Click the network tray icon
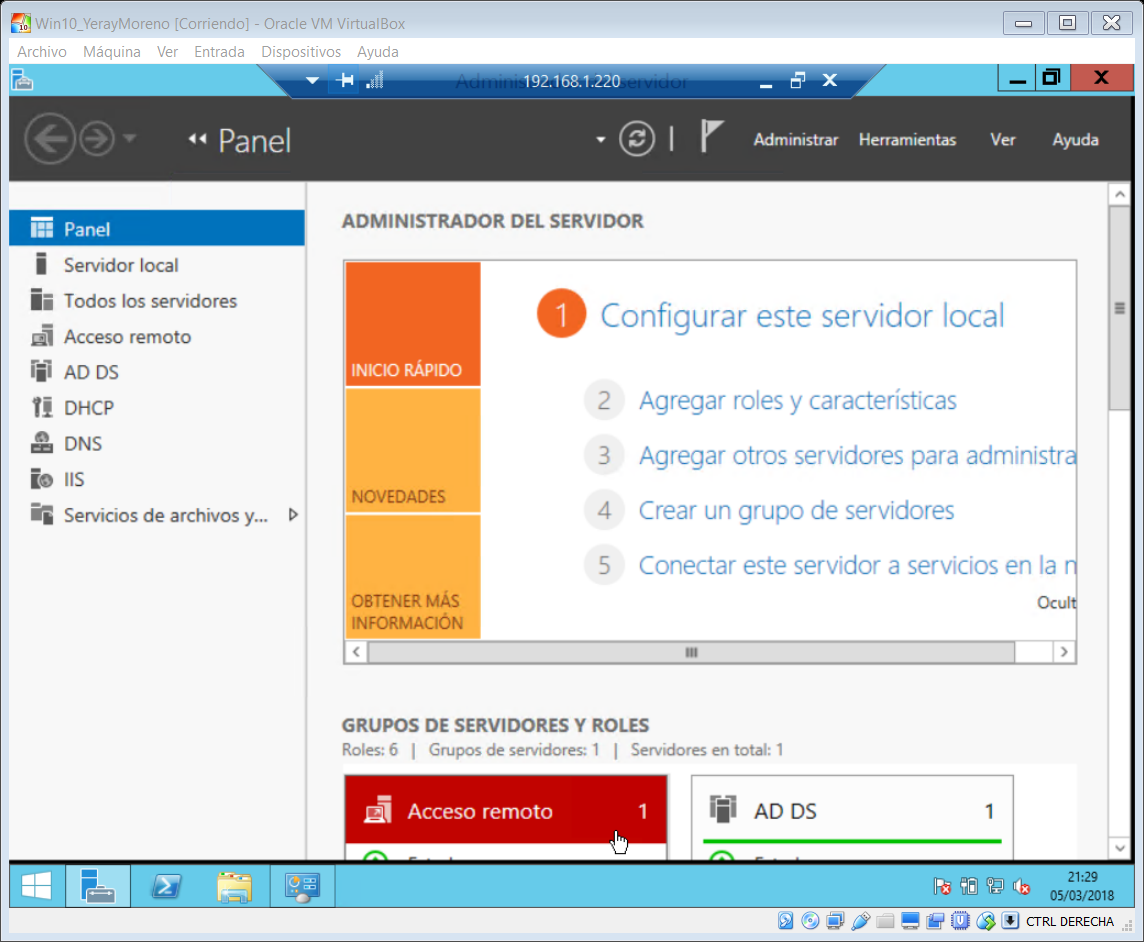Viewport: 1144px width, 942px height. click(994, 887)
